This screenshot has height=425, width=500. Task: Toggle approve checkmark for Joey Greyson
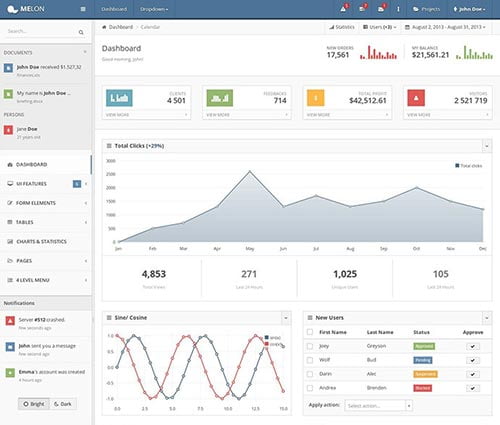(473, 346)
